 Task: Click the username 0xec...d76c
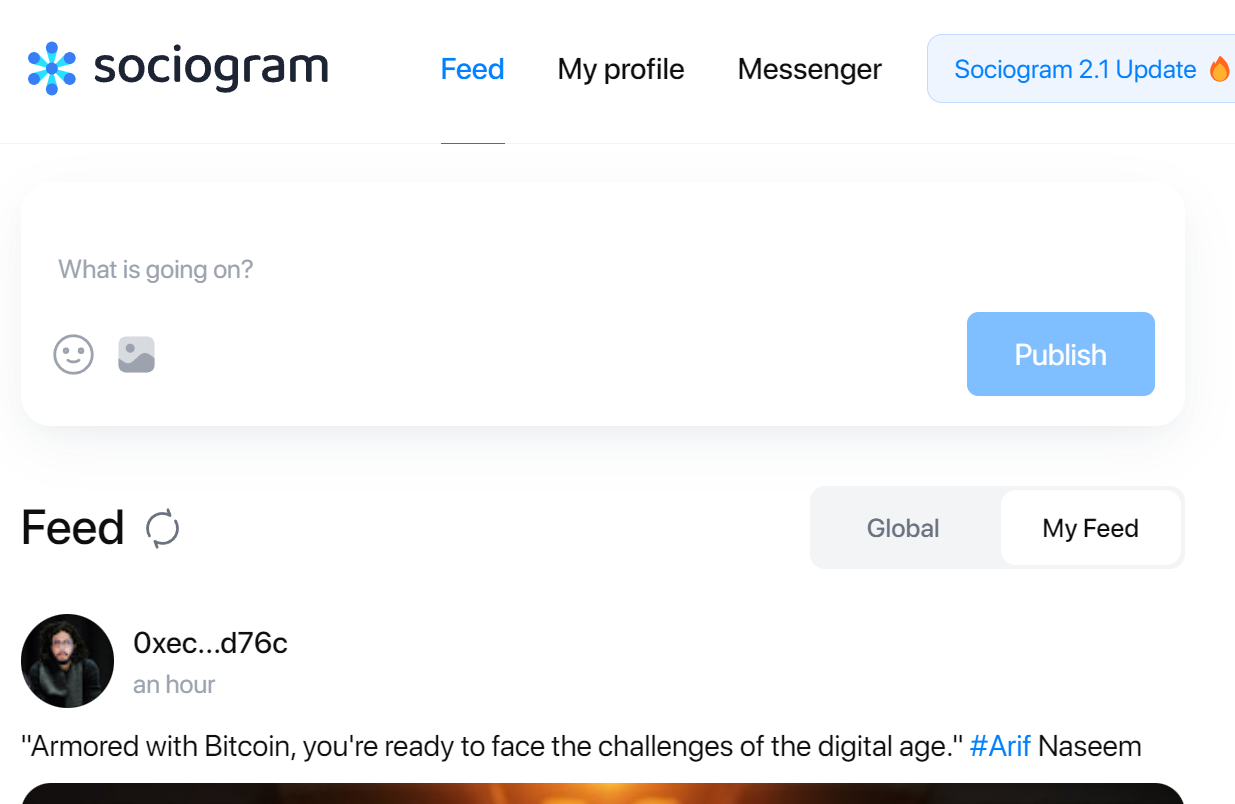point(211,643)
